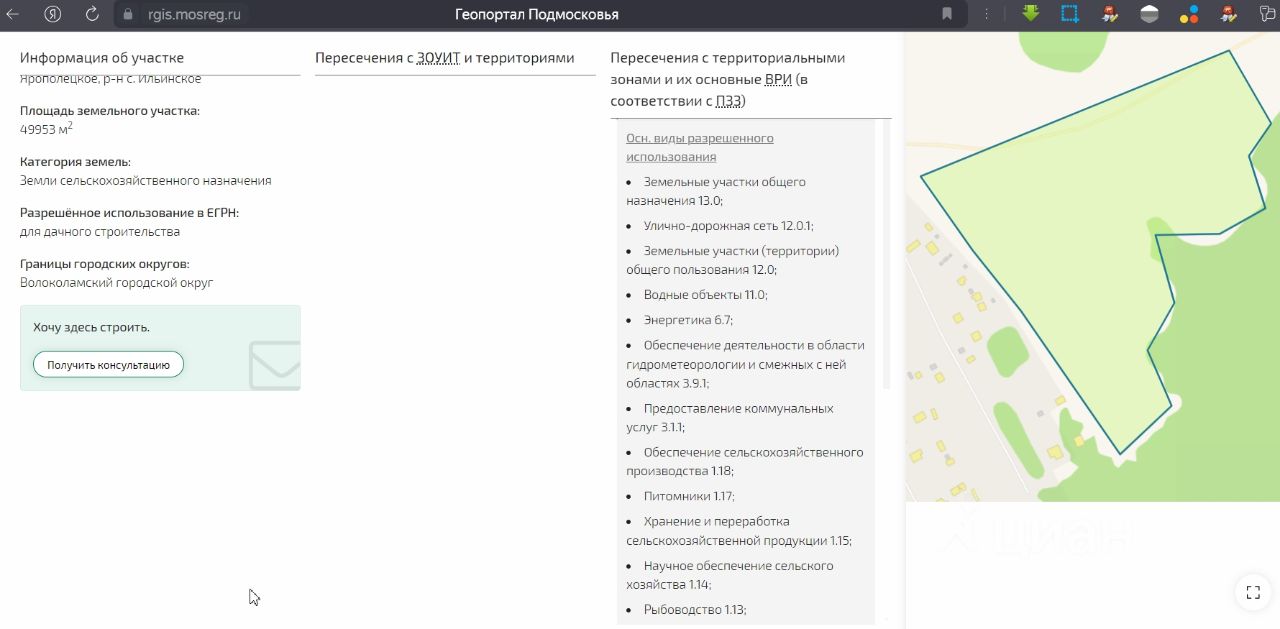Open the ПЗЗ abbreviation link
1280x629 pixels.
[729, 102]
